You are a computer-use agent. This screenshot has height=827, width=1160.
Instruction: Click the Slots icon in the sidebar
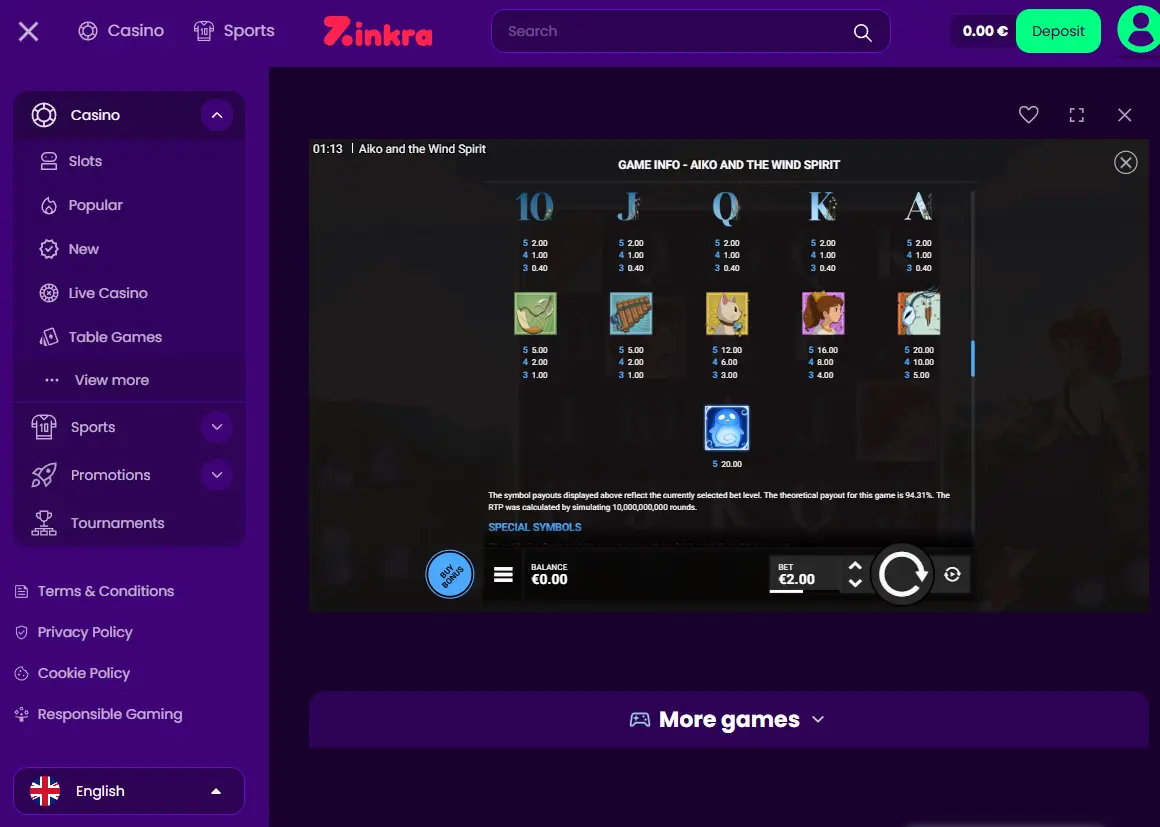[x=49, y=161]
